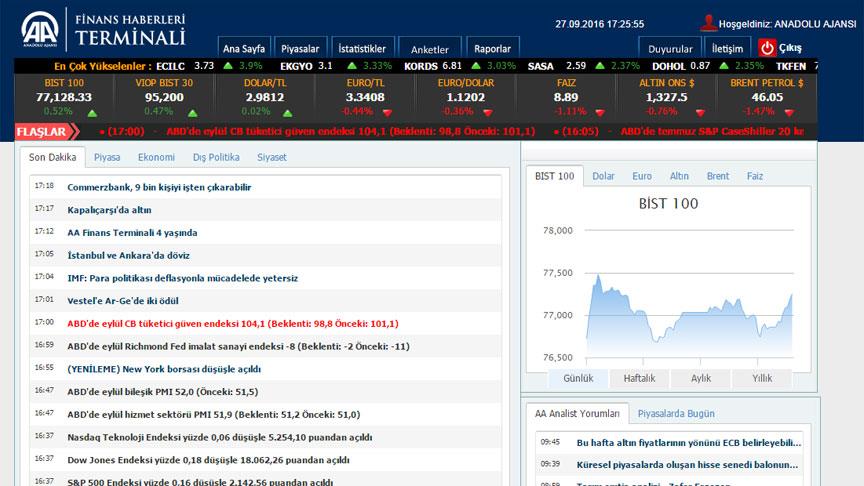The height and width of the screenshot is (486, 864).
Task: Switch to the Ekonomi news tab
Action: point(156,157)
